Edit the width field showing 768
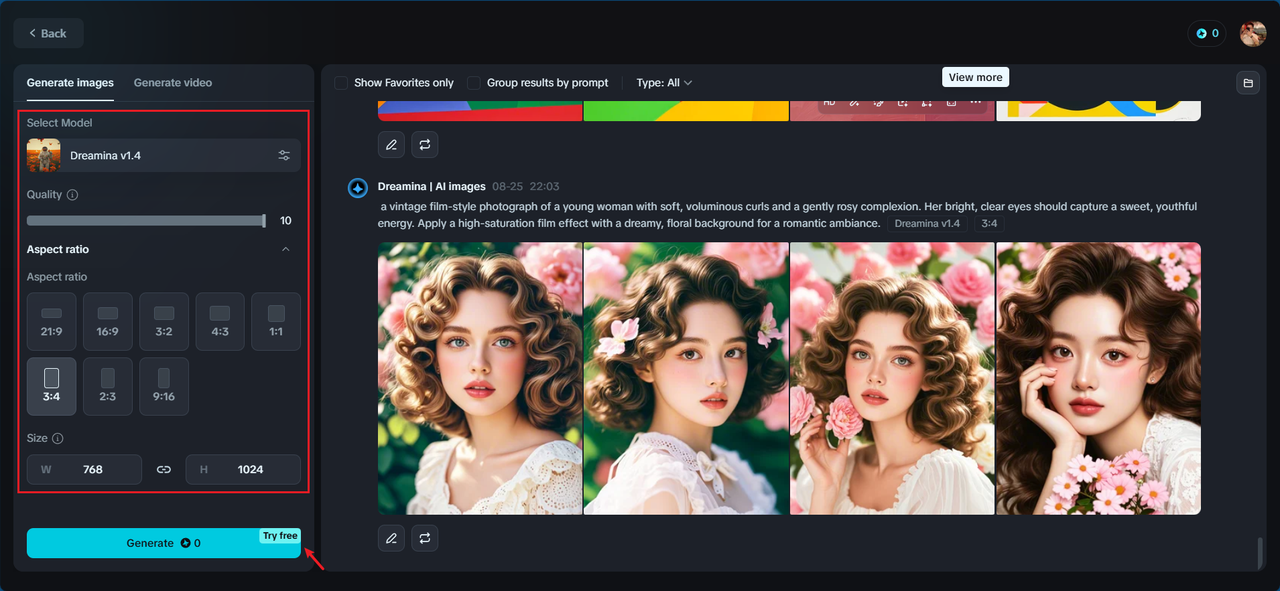 (x=84, y=469)
